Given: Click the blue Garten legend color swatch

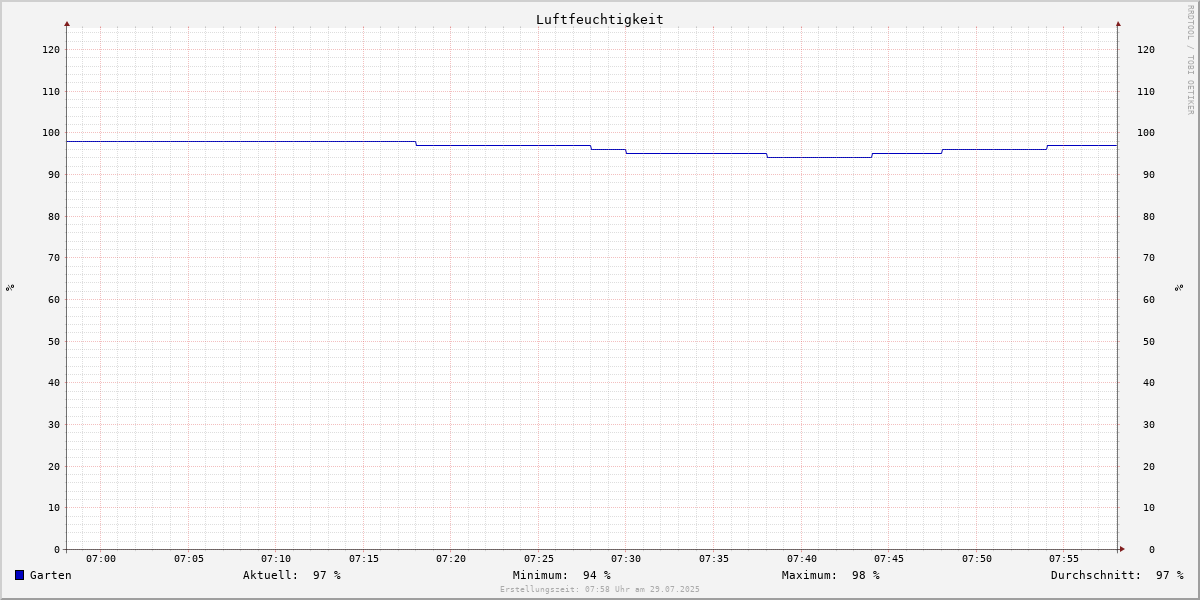Looking at the screenshot, I should 19,575.
